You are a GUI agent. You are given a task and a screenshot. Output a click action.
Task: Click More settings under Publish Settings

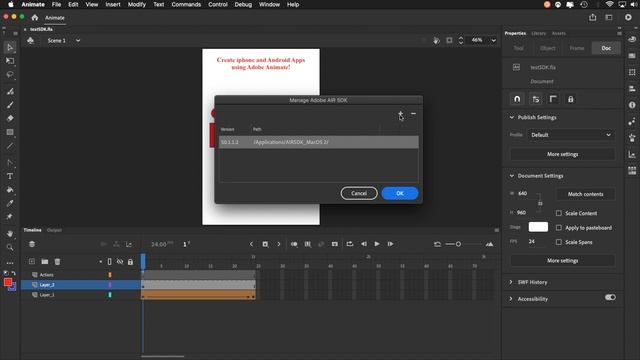click(563, 154)
